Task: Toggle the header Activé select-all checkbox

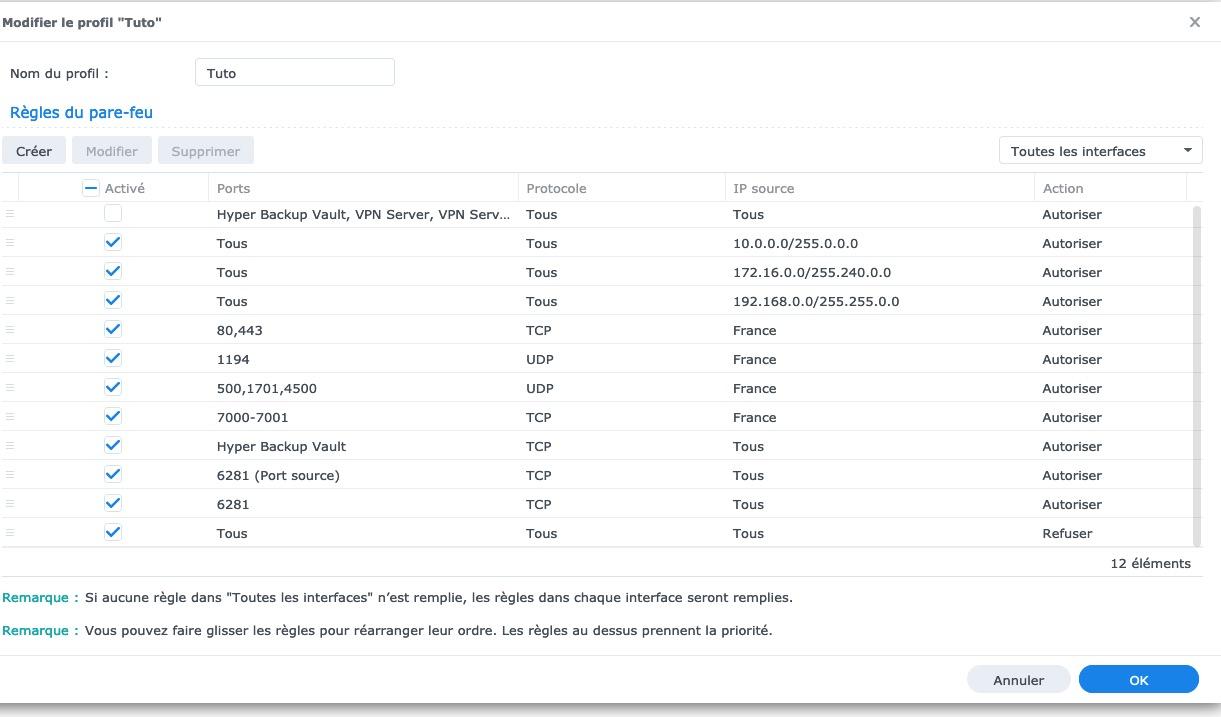Action: click(91, 188)
